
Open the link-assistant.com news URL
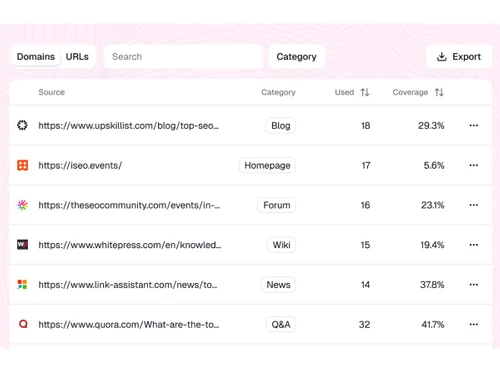[x=128, y=285]
